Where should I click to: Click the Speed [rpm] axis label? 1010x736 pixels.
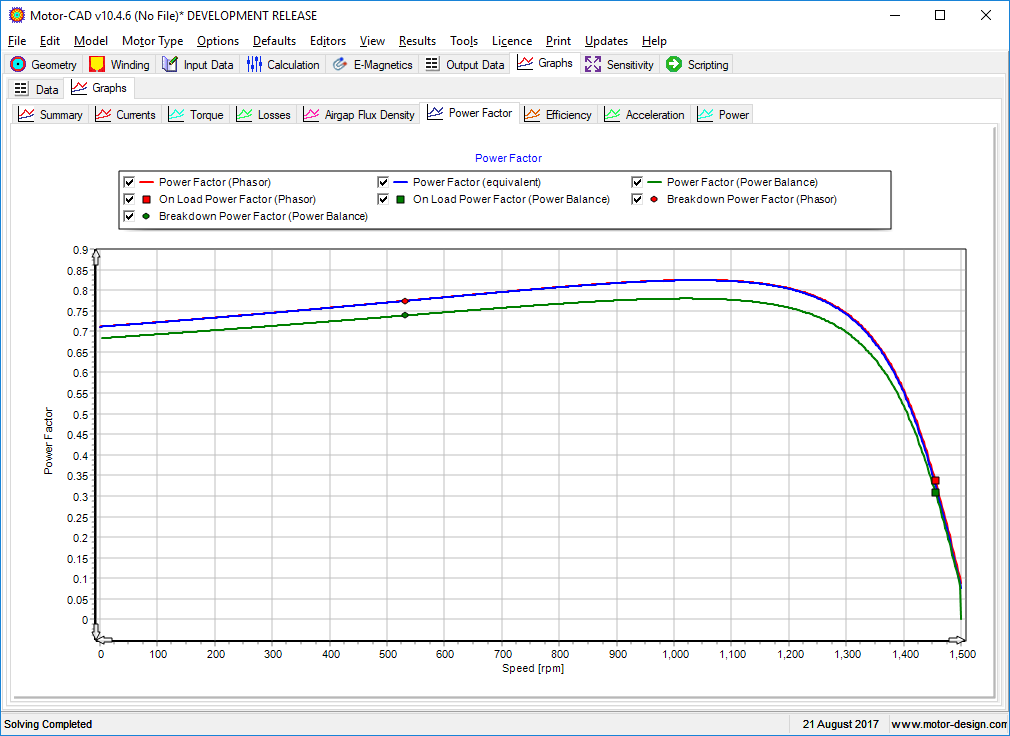[x=533, y=668]
